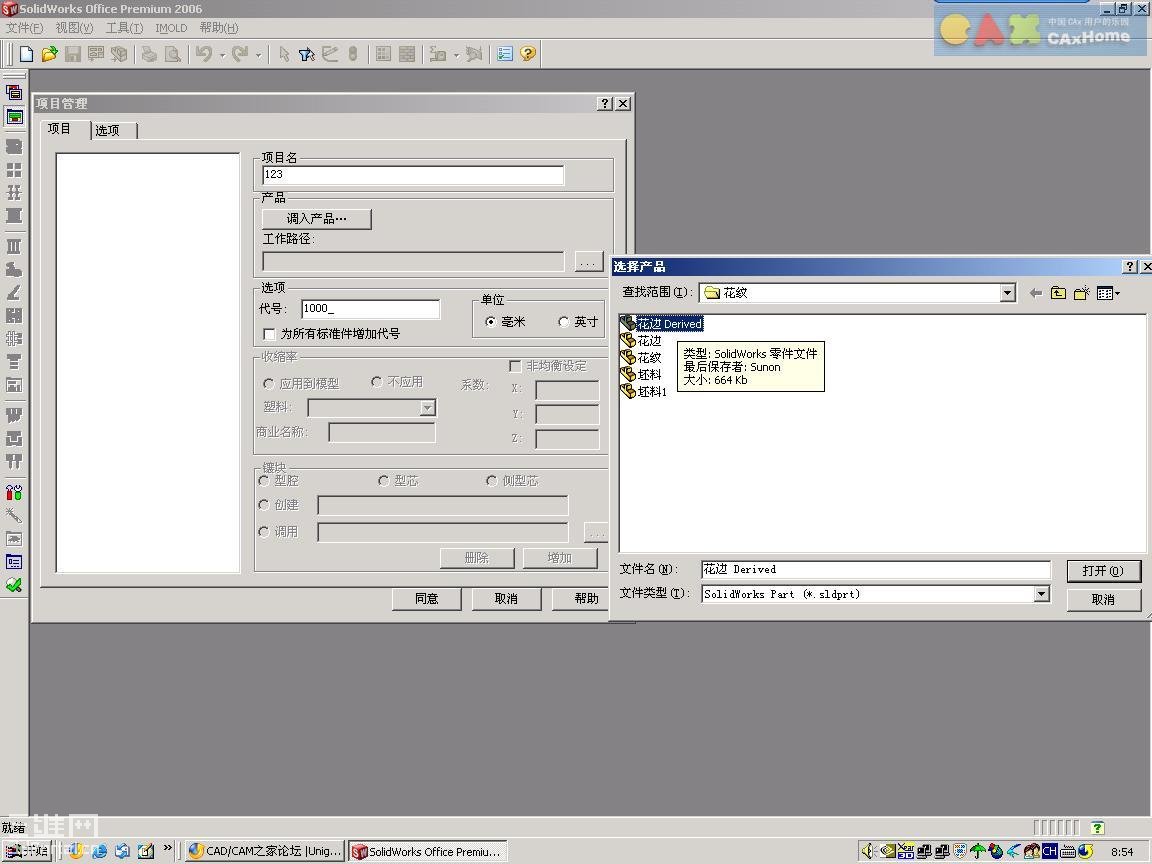Image resolution: width=1152 pixels, height=864 pixels.
Task: Select the 不应用 radio button
Action: point(376,382)
